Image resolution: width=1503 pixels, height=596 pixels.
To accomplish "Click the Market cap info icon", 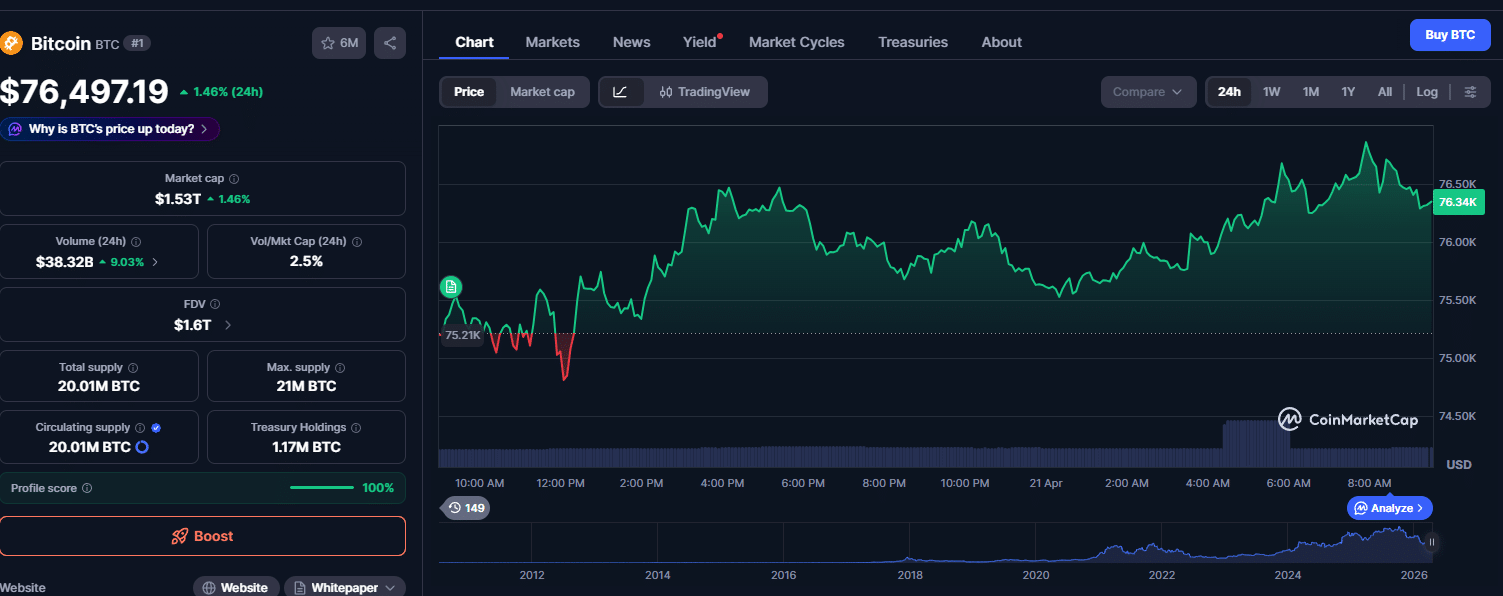I will 234,179.
